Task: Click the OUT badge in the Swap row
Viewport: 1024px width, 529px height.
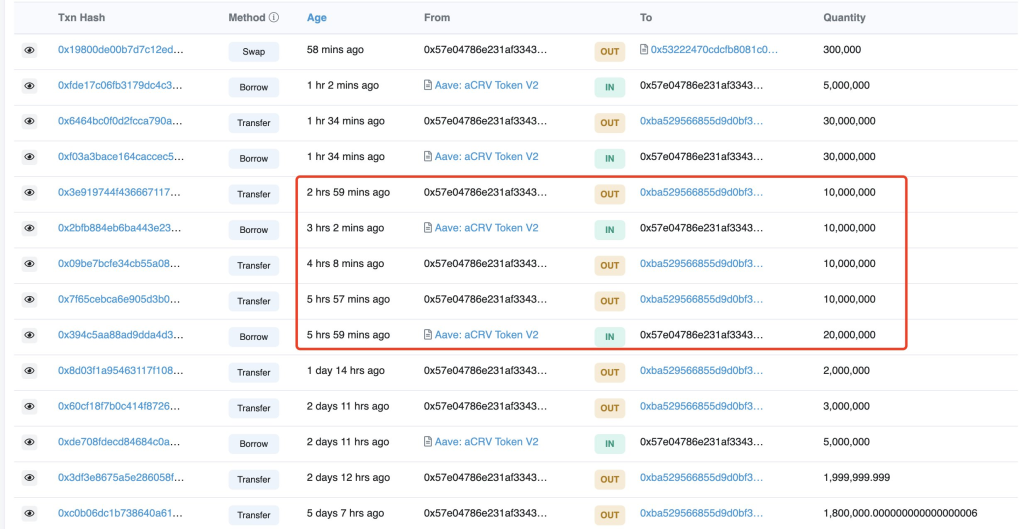Action: tap(609, 52)
